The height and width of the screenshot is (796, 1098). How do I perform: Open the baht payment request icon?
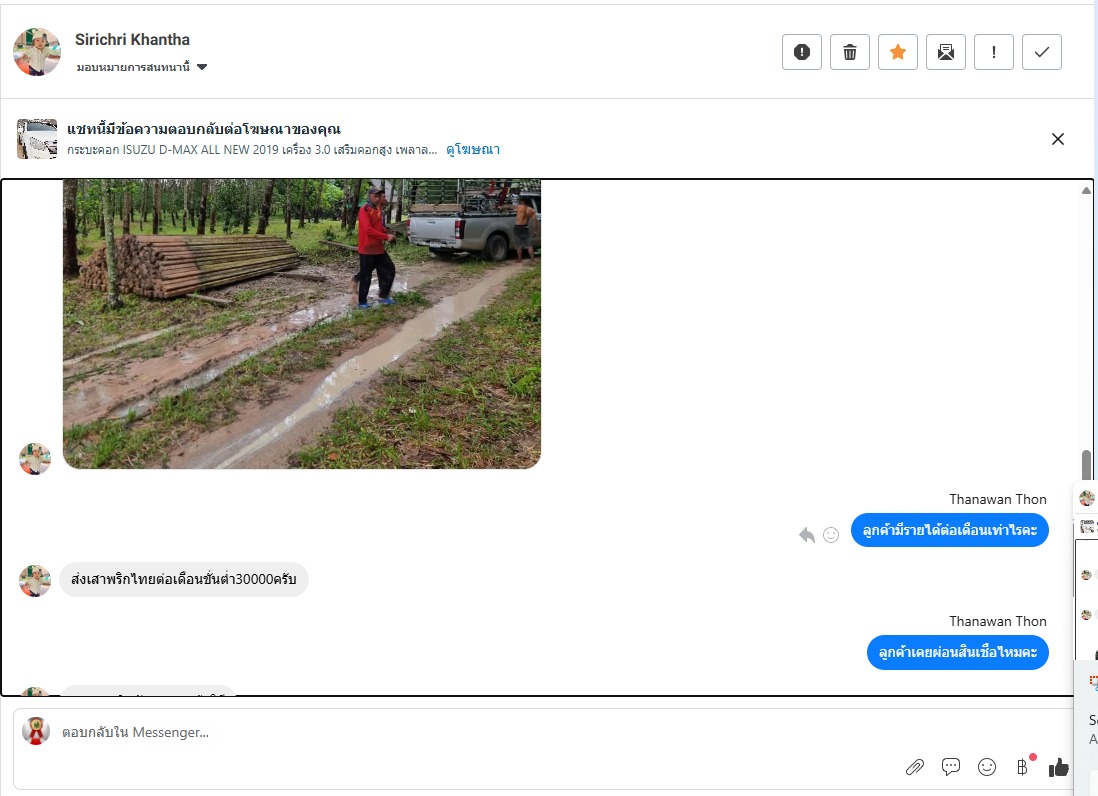click(x=1022, y=767)
